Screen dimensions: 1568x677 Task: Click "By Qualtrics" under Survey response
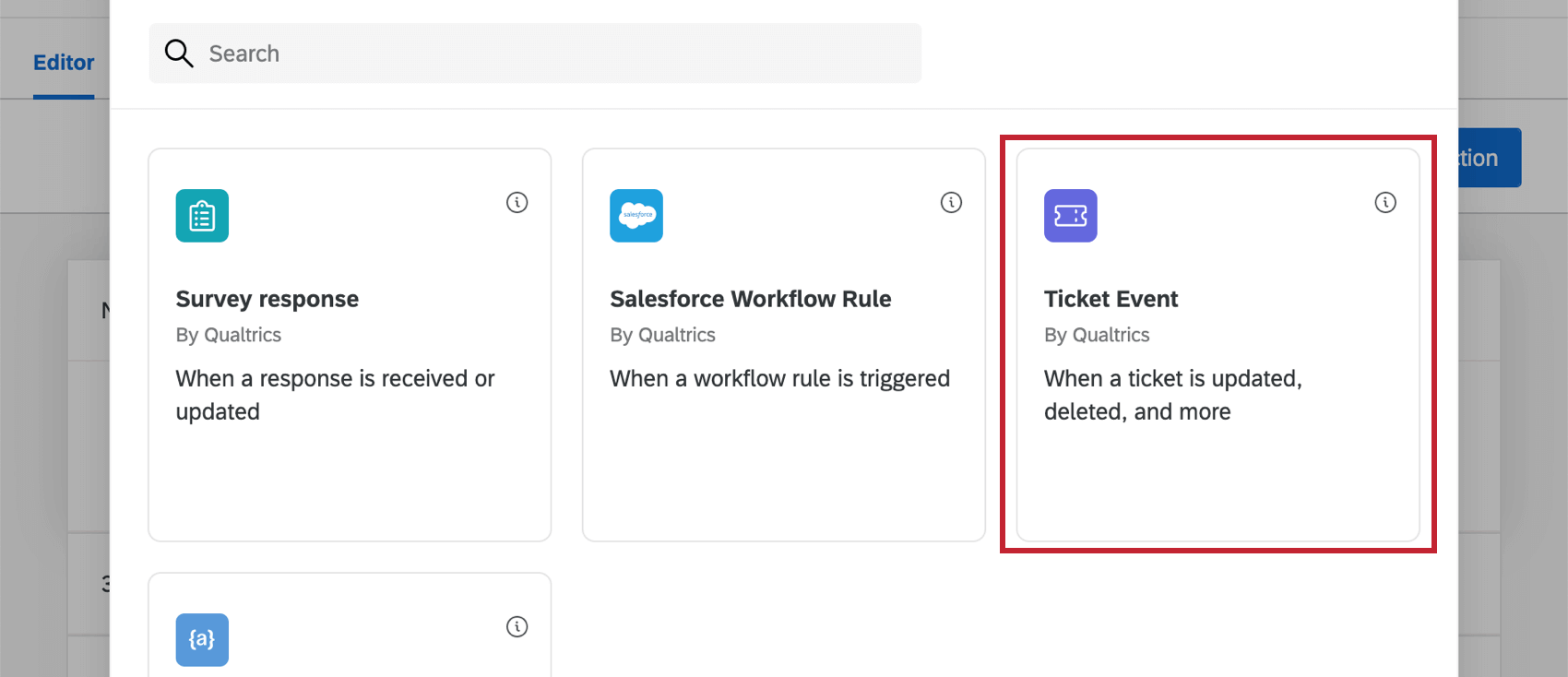(229, 335)
